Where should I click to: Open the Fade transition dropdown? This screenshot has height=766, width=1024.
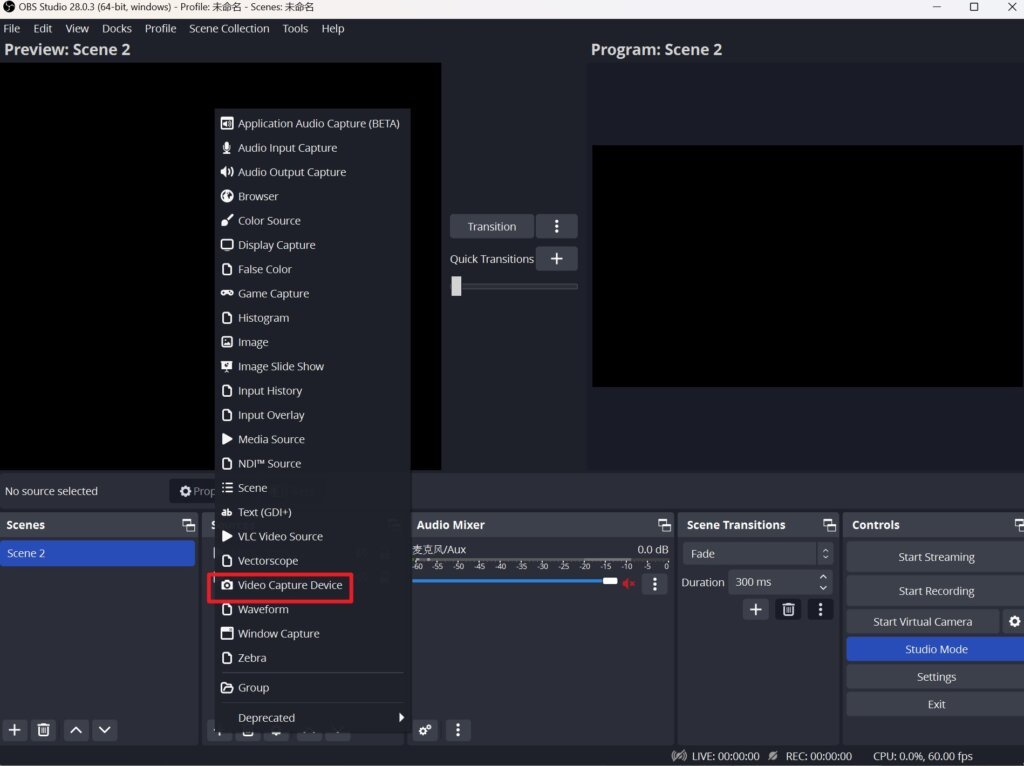point(759,553)
